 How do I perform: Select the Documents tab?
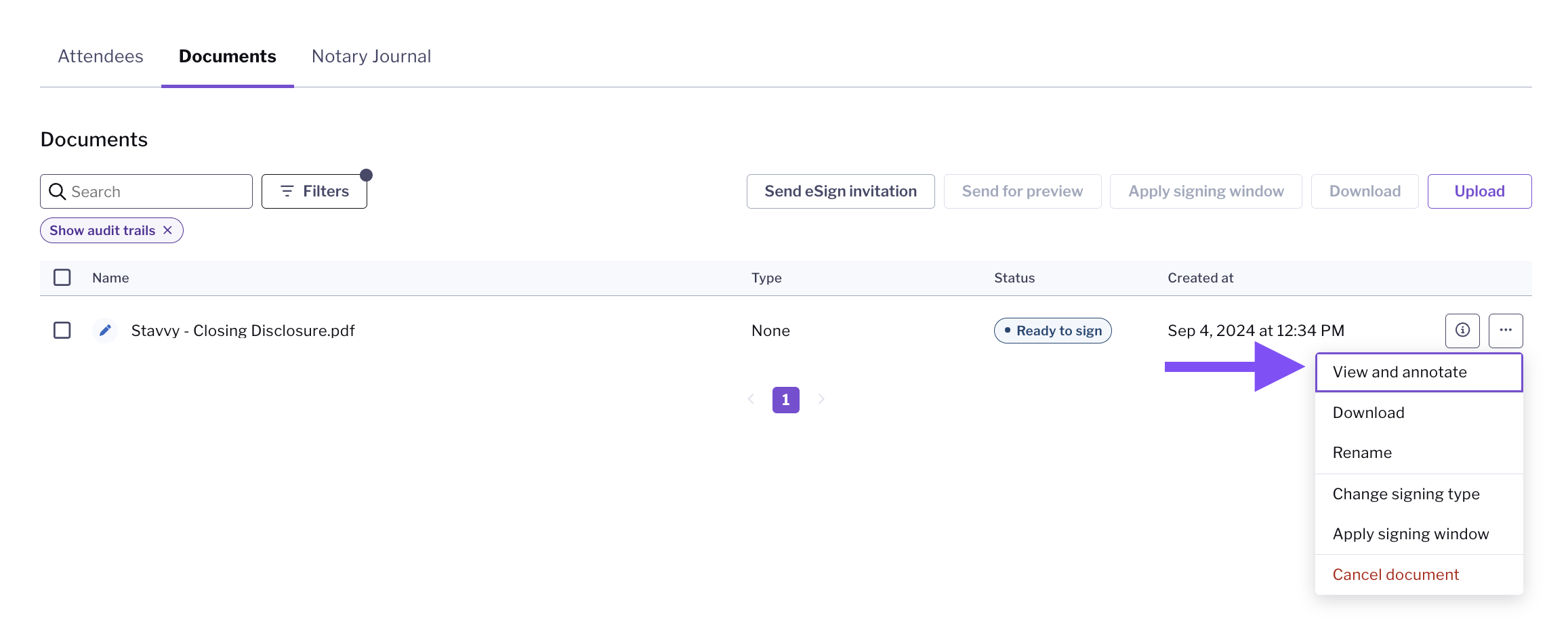tap(228, 56)
